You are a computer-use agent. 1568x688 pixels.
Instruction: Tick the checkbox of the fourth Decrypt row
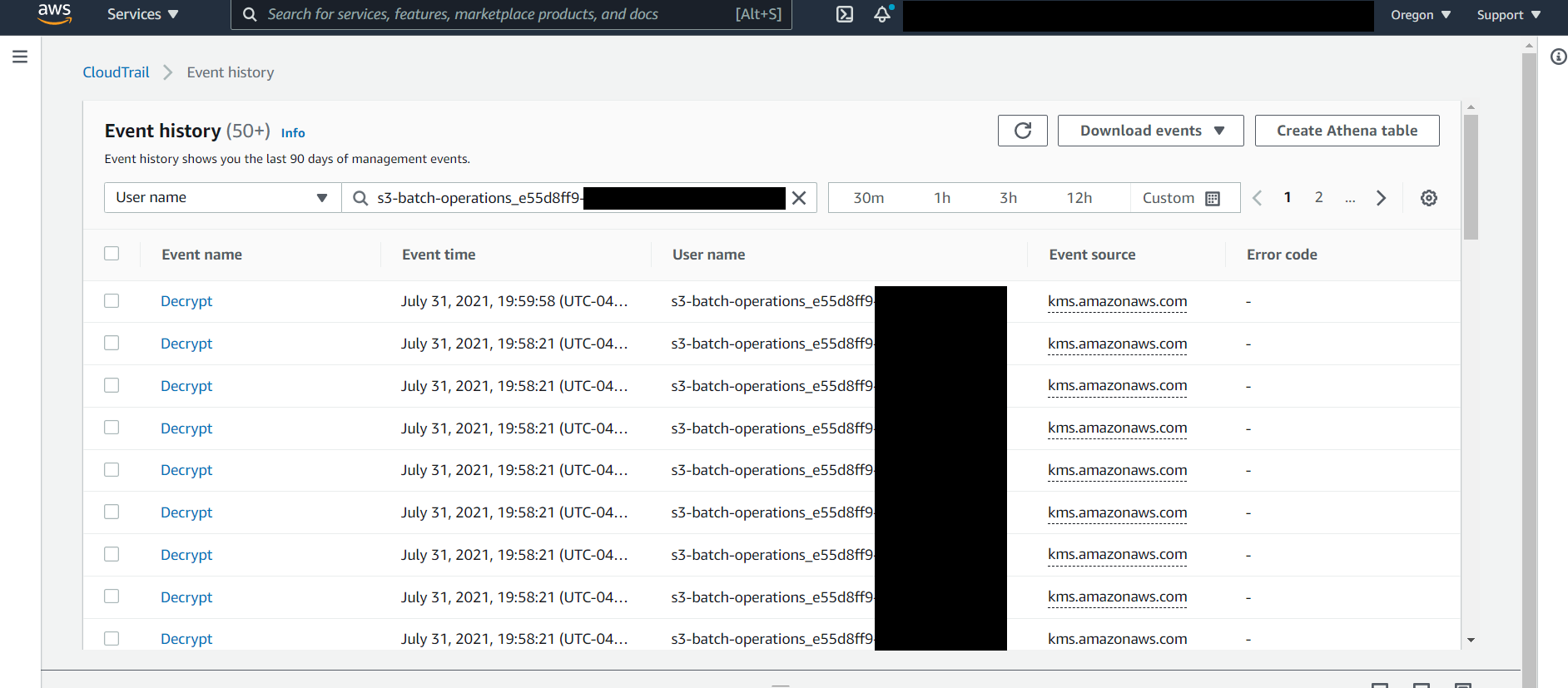point(112,428)
